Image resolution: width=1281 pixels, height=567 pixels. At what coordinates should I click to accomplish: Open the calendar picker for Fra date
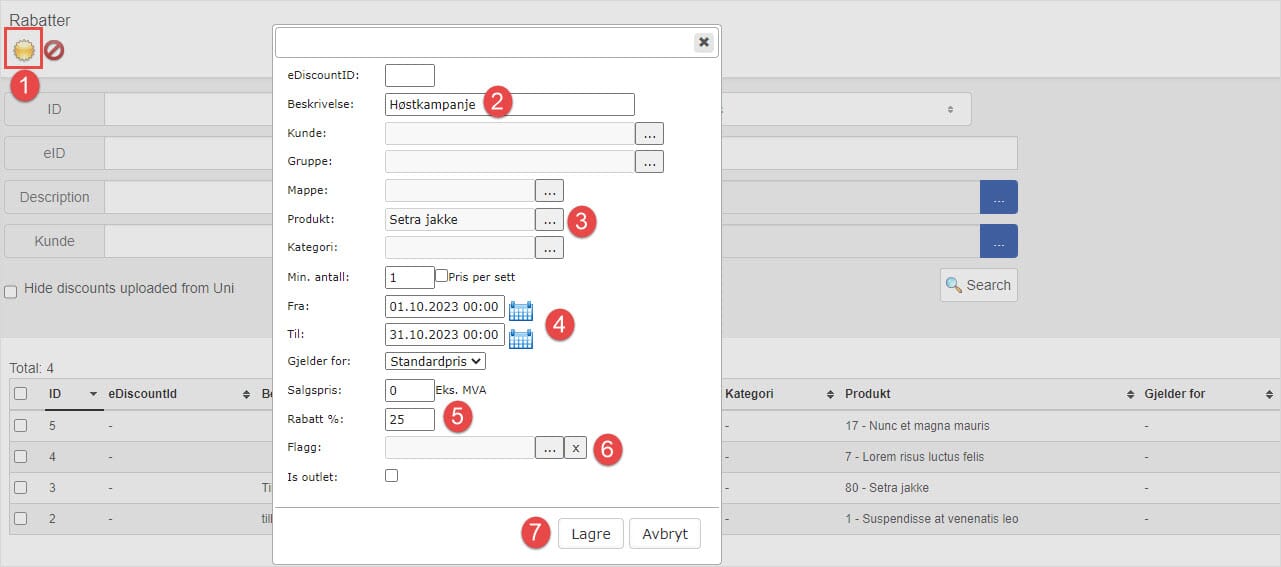coord(521,310)
